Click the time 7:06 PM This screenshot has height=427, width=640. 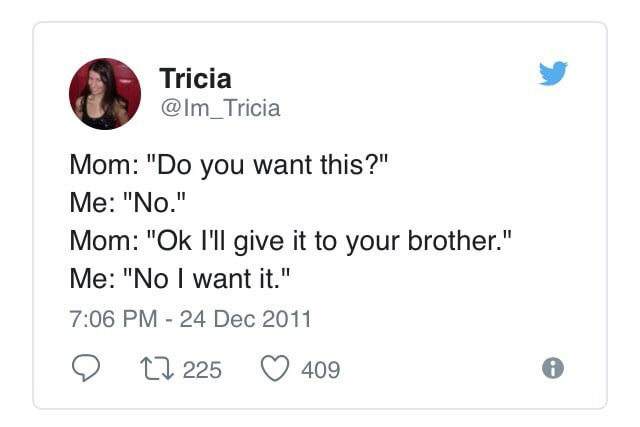pos(113,319)
